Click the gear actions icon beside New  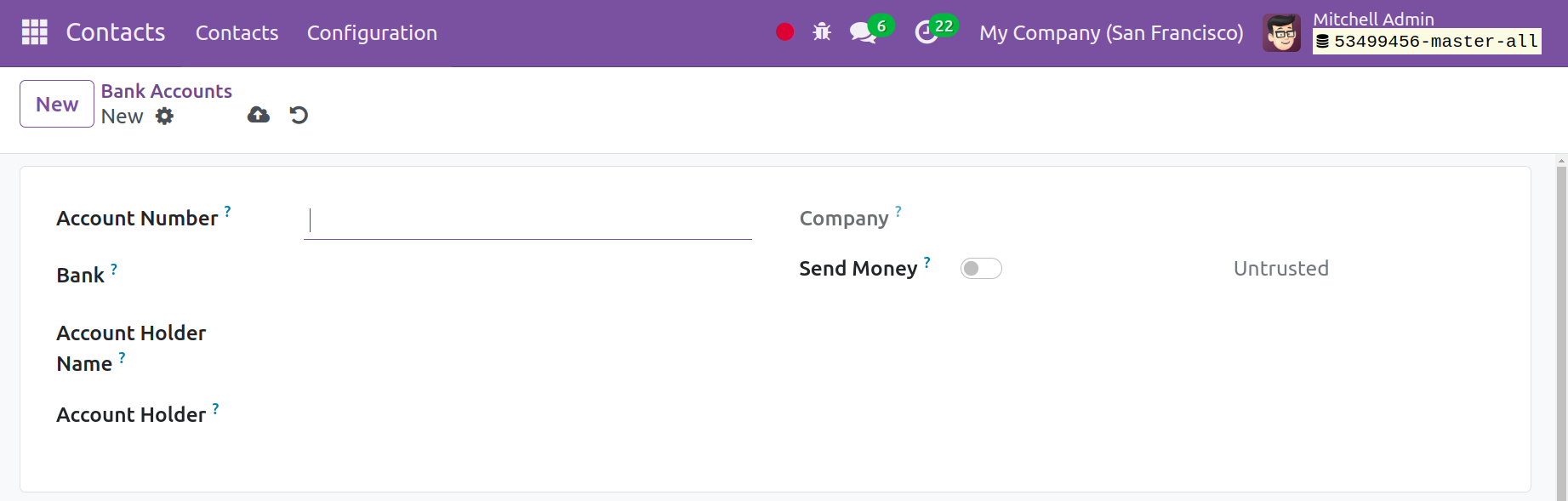tap(164, 117)
